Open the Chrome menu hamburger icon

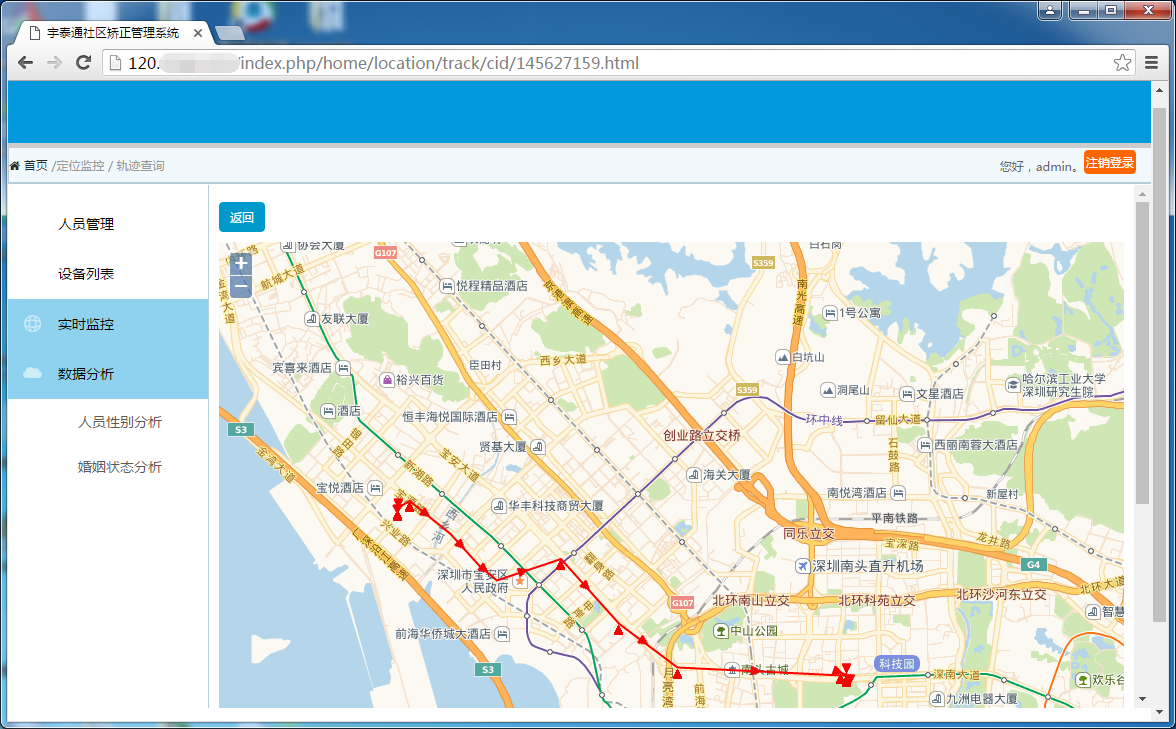[1151, 63]
